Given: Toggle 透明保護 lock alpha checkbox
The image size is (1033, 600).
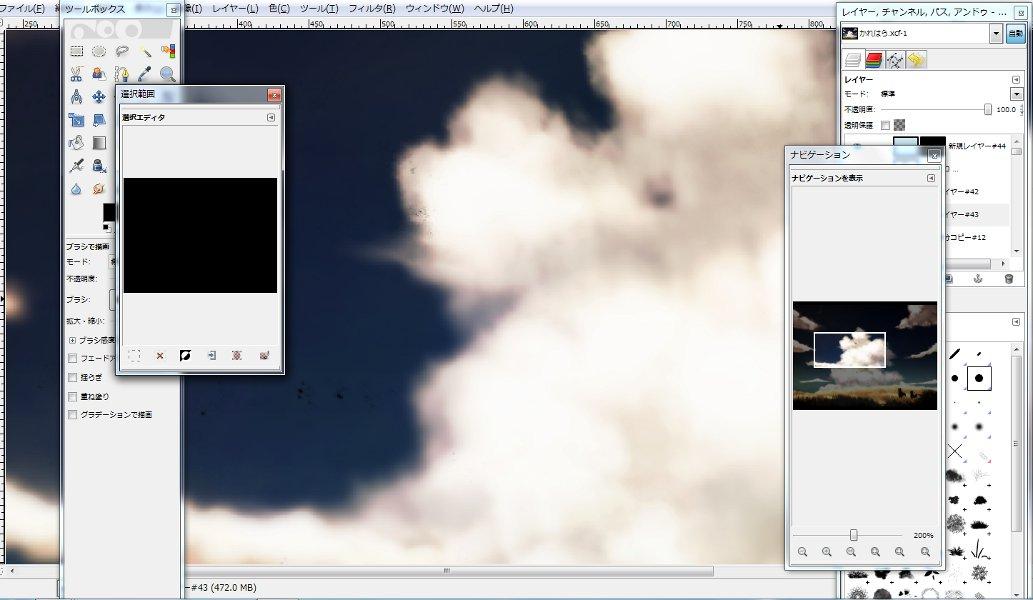Looking at the screenshot, I should pos(885,125).
